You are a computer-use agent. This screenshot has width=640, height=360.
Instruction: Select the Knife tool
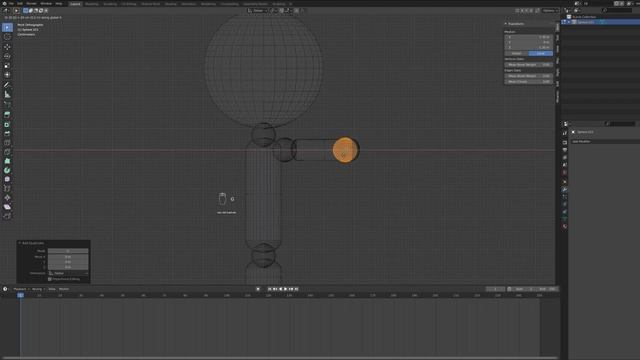coord(7,152)
